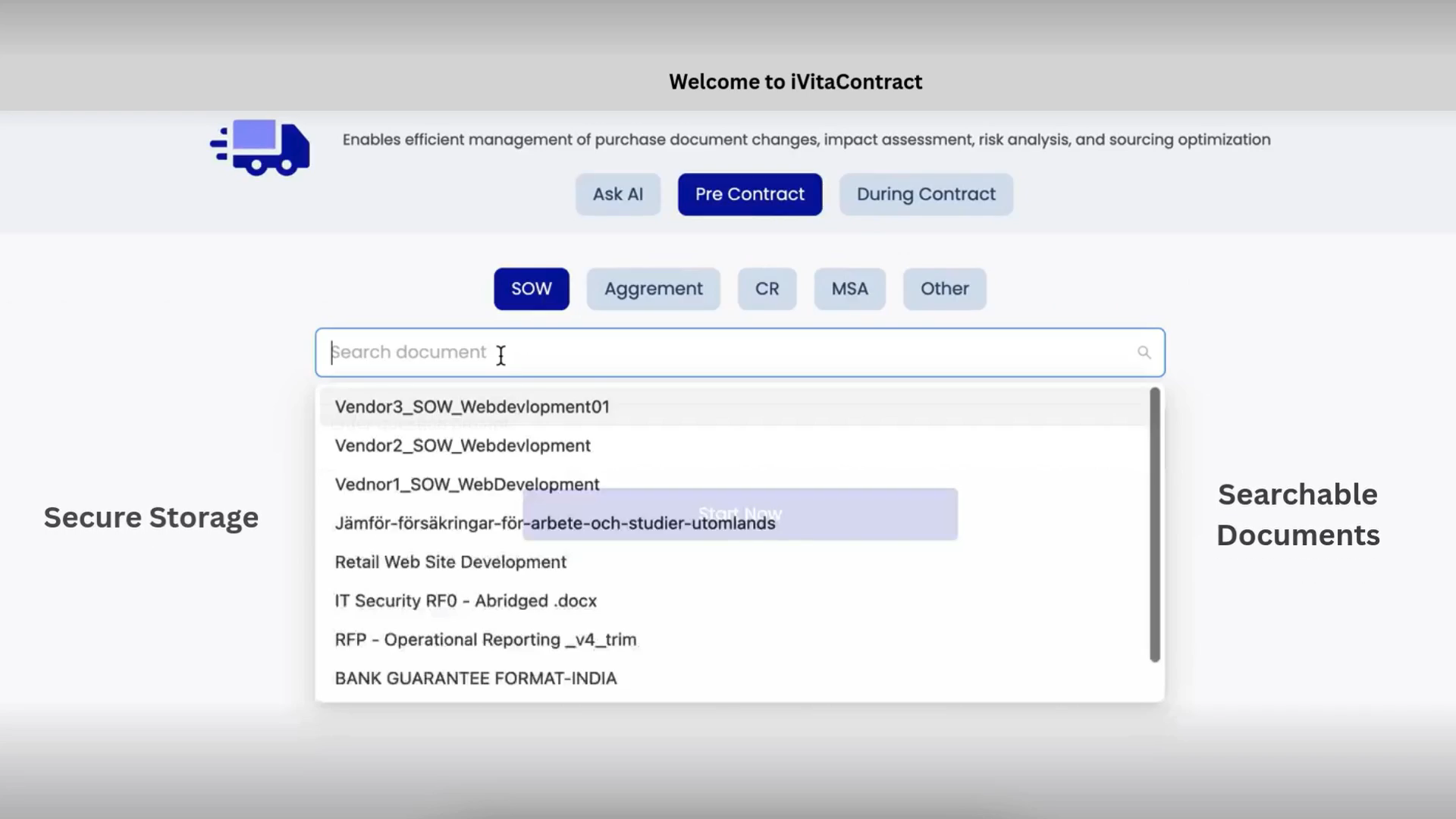
Task: Select the MSA document type
Action: click(849, 289)
